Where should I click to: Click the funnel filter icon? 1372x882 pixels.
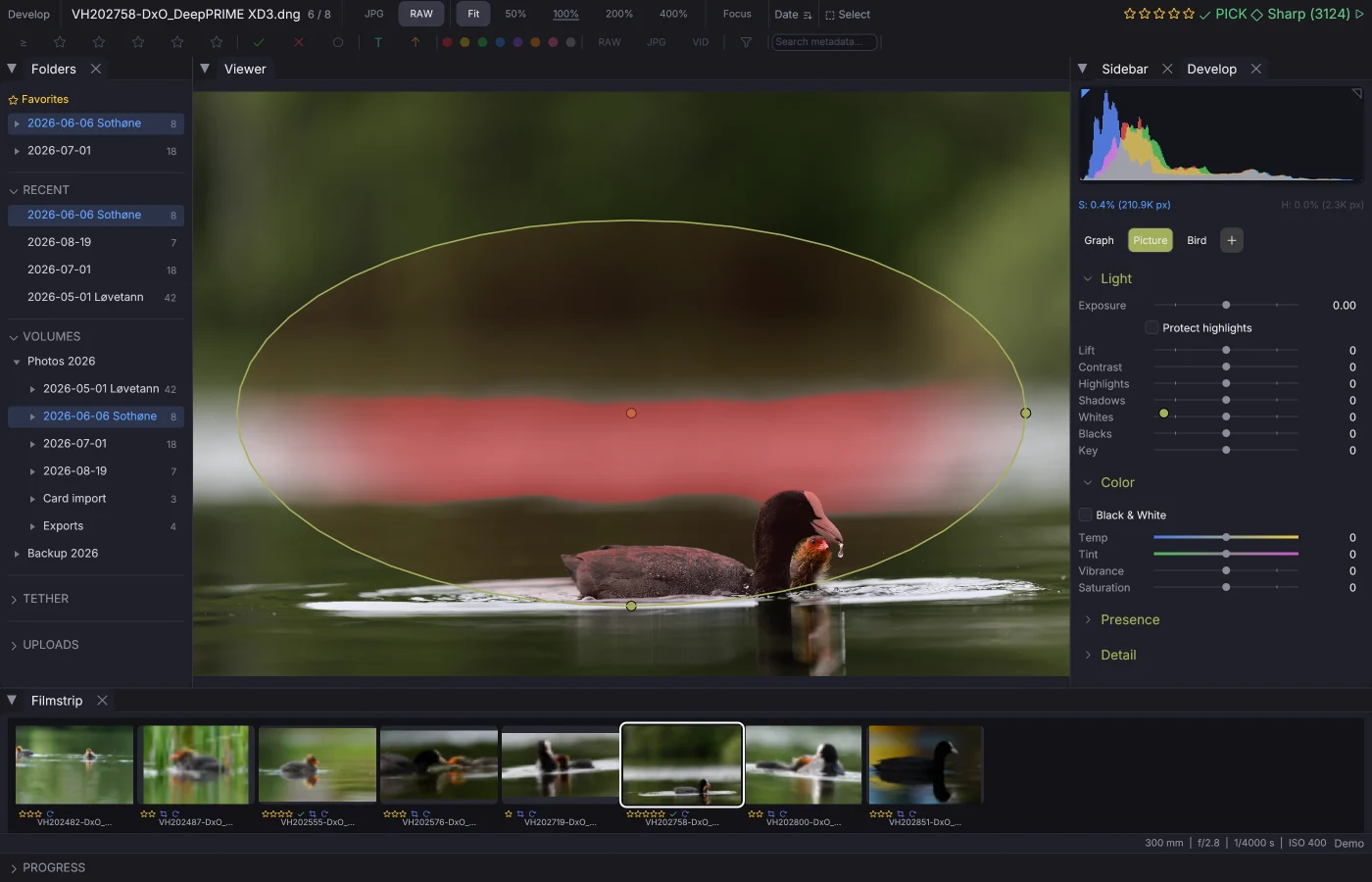pyautogui.click(x=747, y=42)
